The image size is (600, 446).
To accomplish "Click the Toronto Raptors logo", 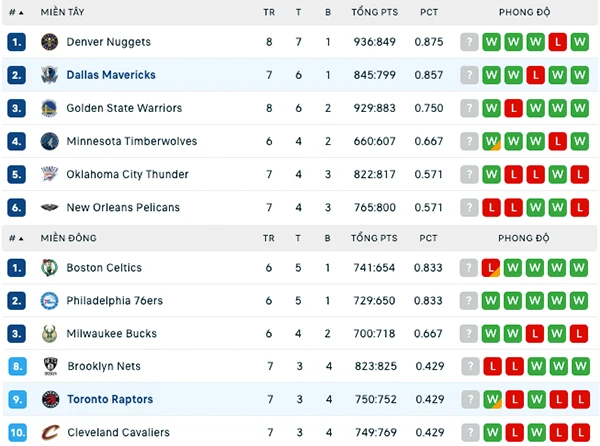I will 50,399.
